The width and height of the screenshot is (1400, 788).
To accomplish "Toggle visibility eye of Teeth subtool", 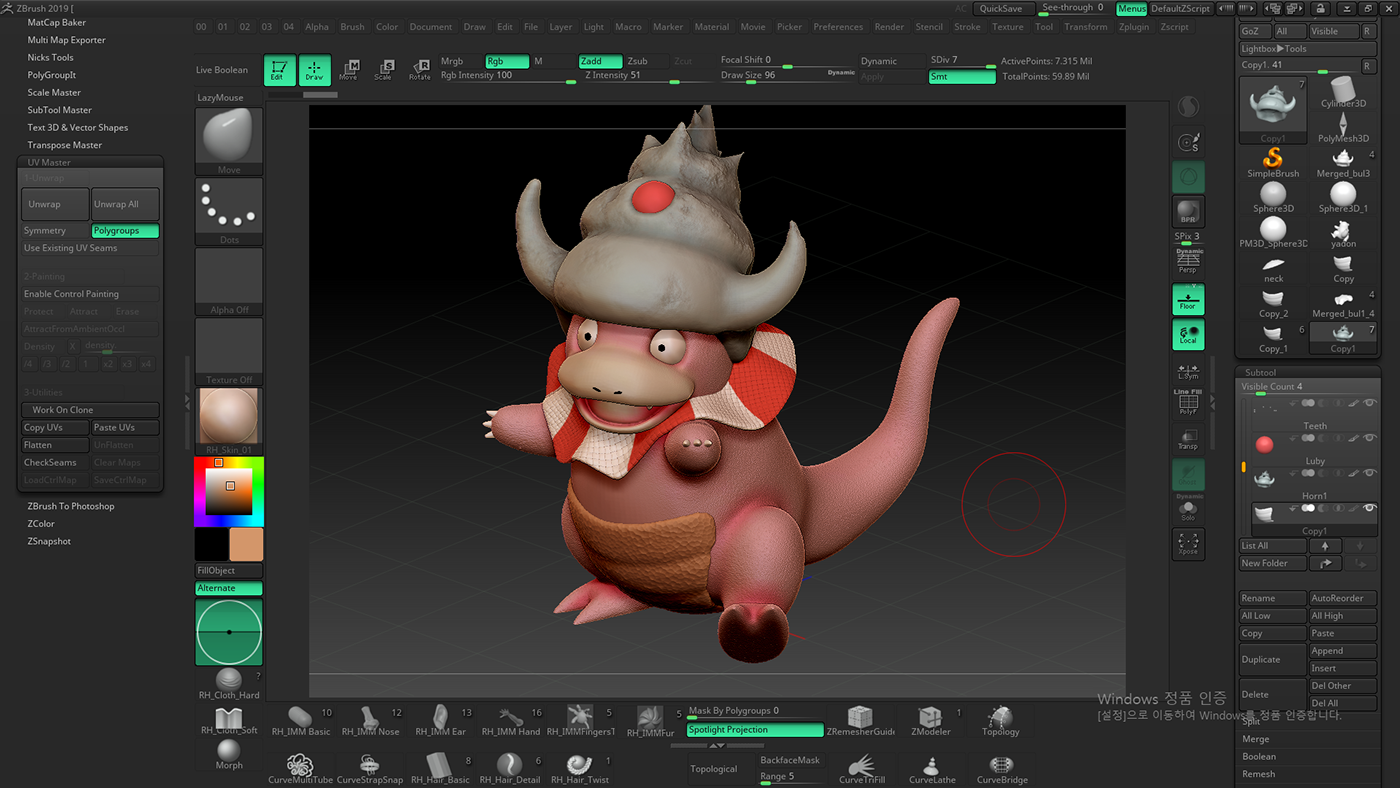I will point(1370,403).
